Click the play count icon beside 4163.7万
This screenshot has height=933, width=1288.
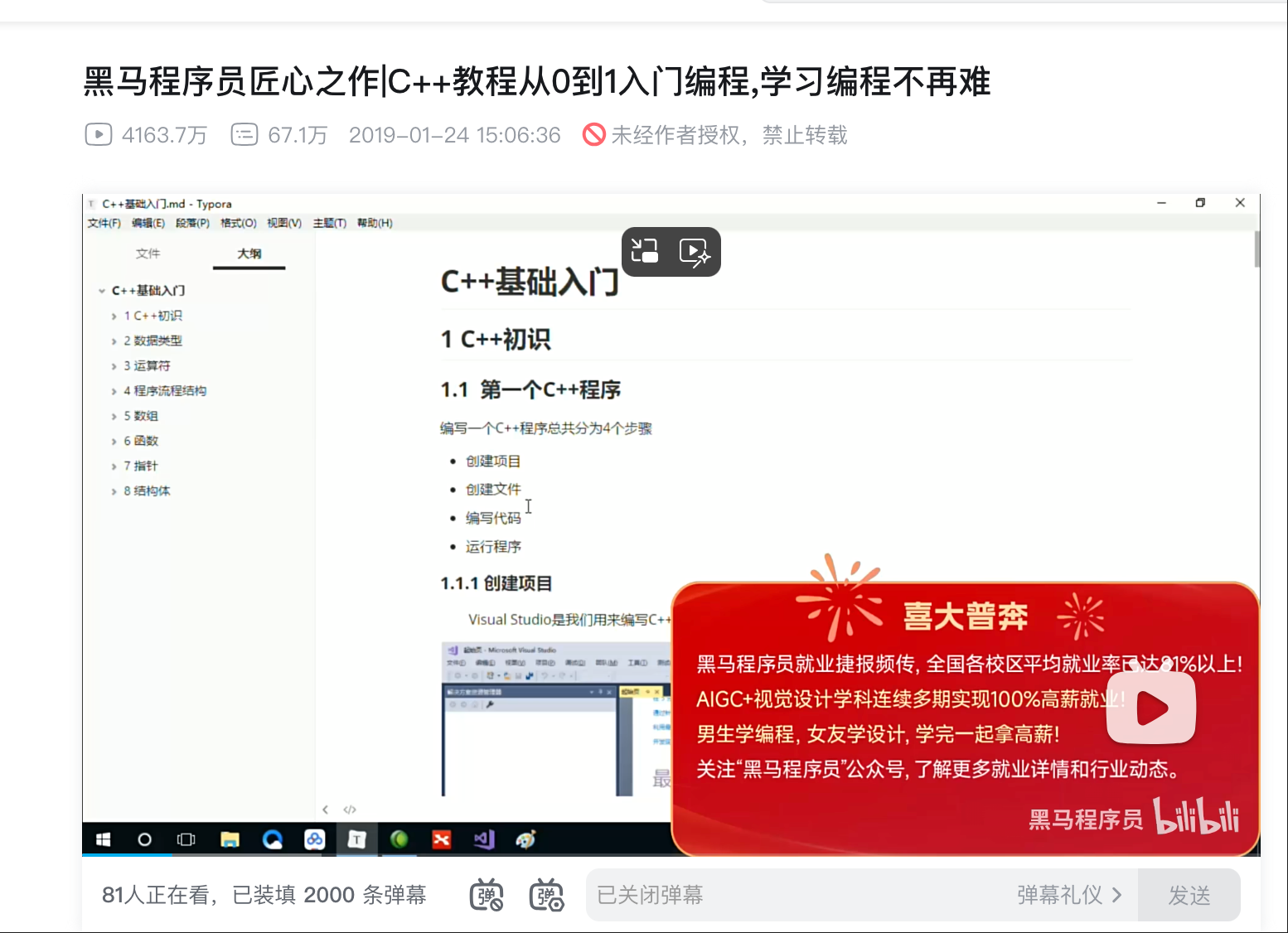pos(98,134)
